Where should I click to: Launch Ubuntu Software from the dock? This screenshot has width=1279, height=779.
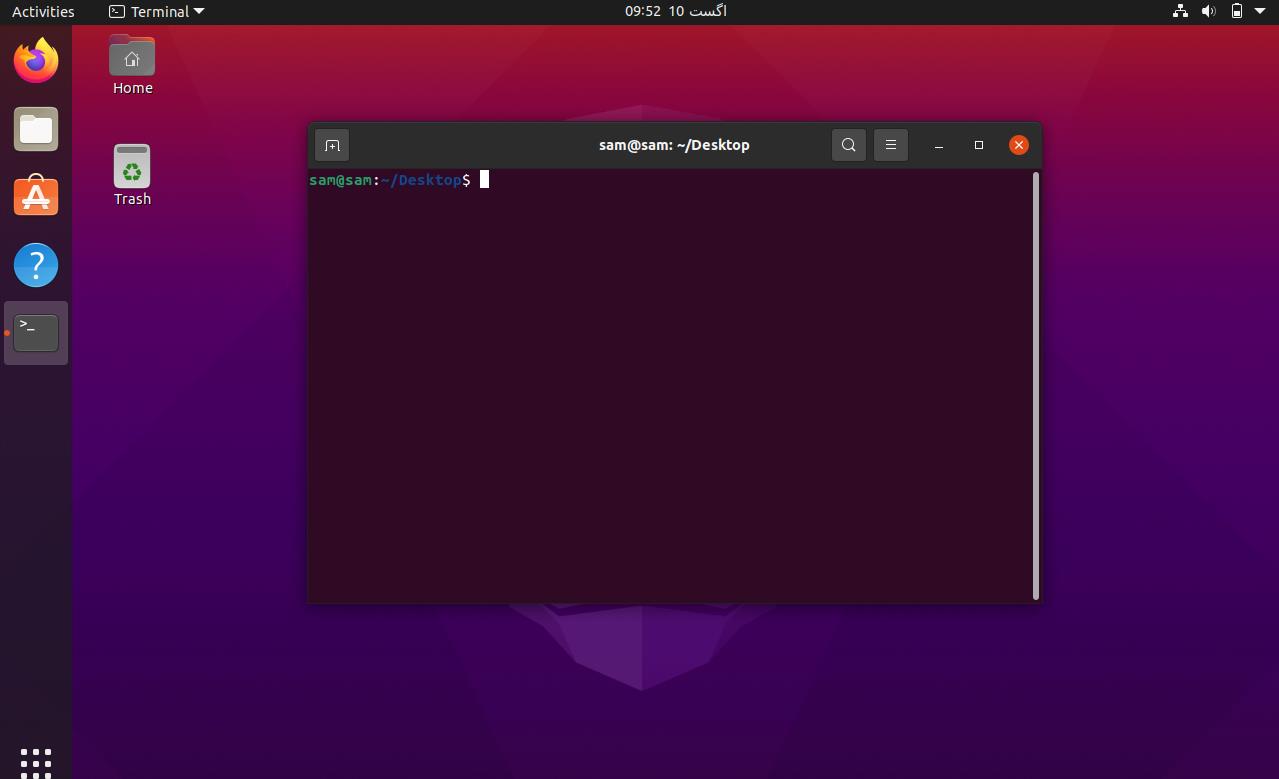pos(36,196)
